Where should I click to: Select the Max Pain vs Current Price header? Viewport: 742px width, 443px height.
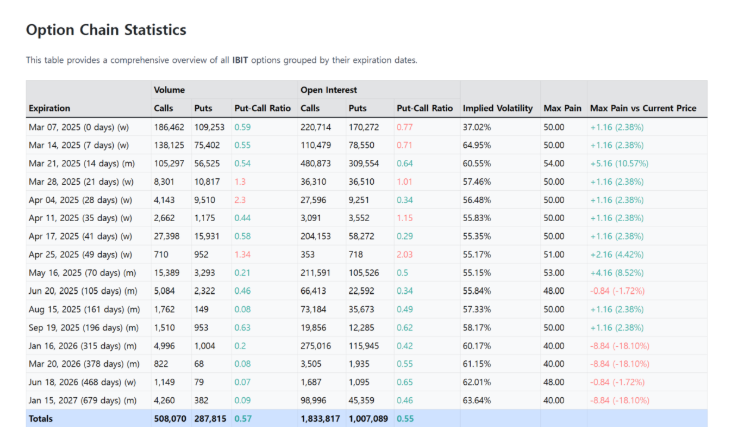(642, 108)
